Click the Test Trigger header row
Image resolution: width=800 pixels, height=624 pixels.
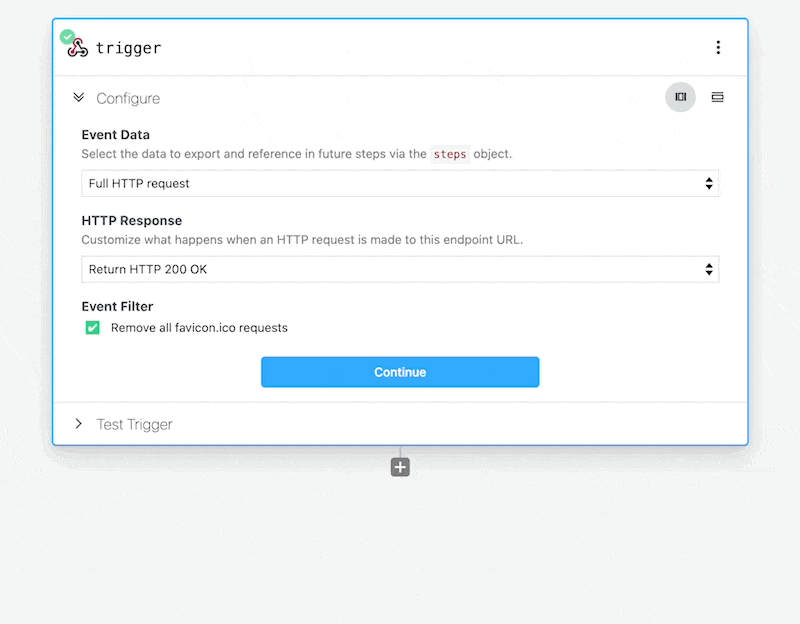point(134,423)
